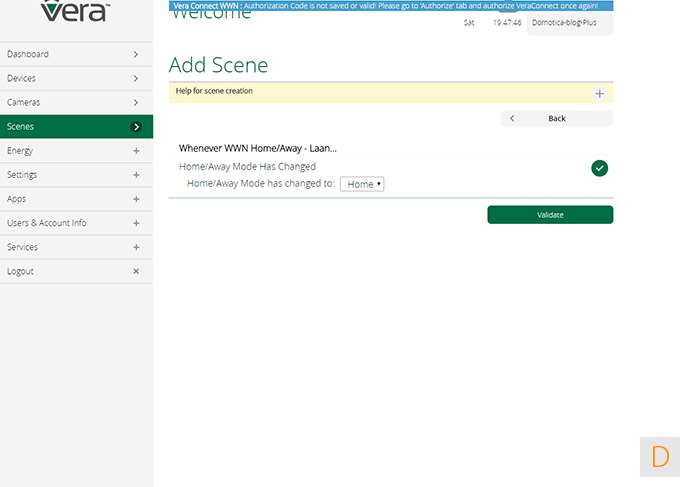Click the chevron icon beside Scenes
This screenshot has height=487, width=690.
[x=136, y=127]
